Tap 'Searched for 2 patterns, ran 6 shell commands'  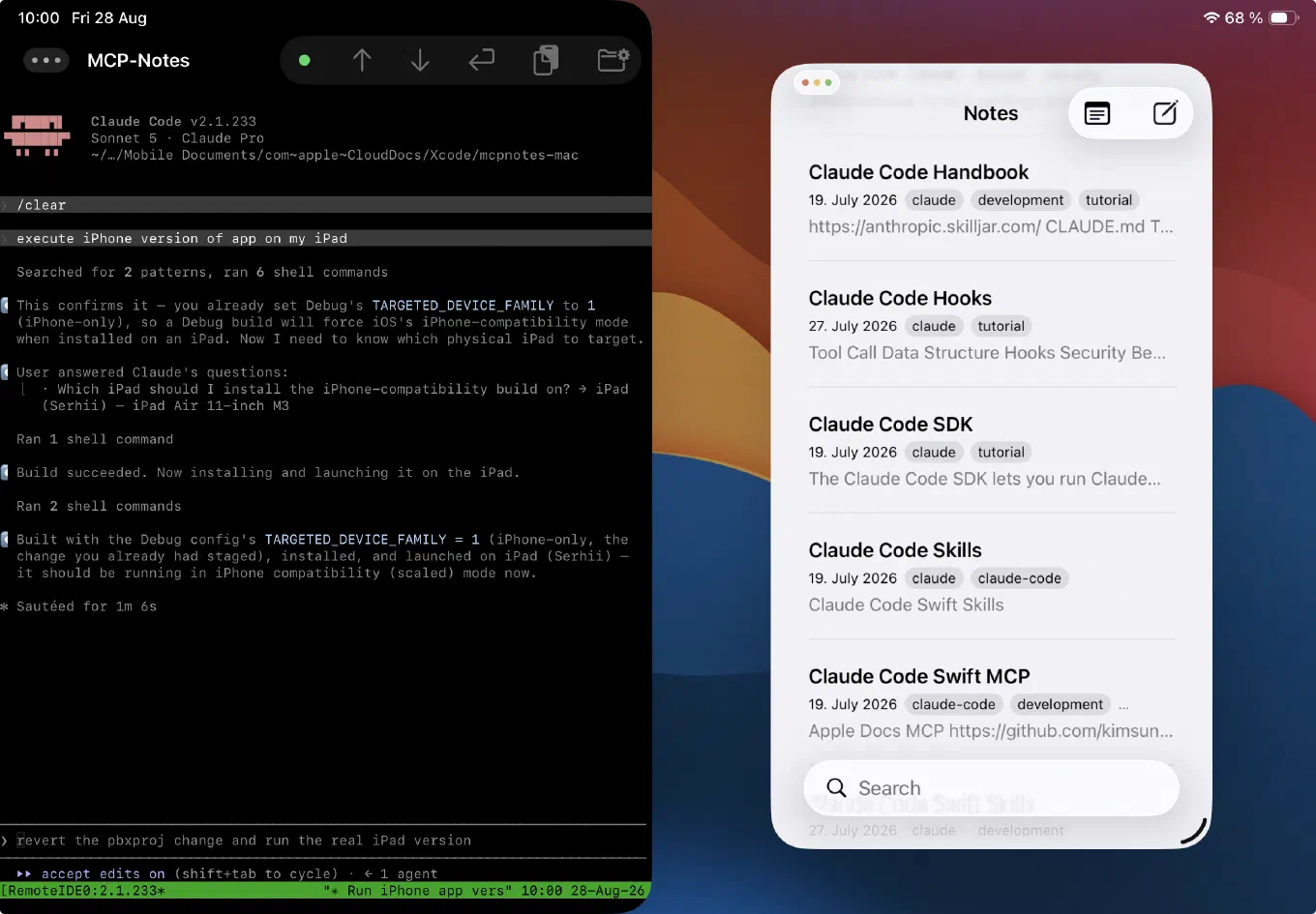click(202, 272)
